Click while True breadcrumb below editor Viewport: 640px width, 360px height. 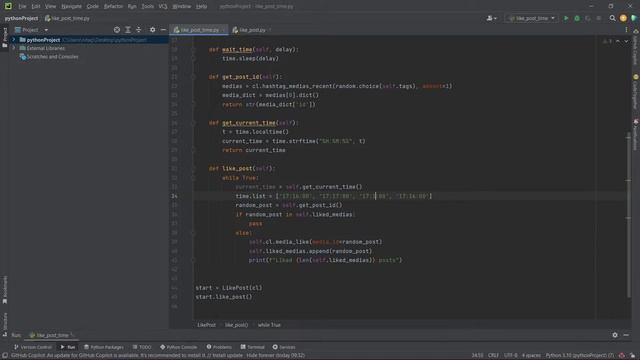269,325
